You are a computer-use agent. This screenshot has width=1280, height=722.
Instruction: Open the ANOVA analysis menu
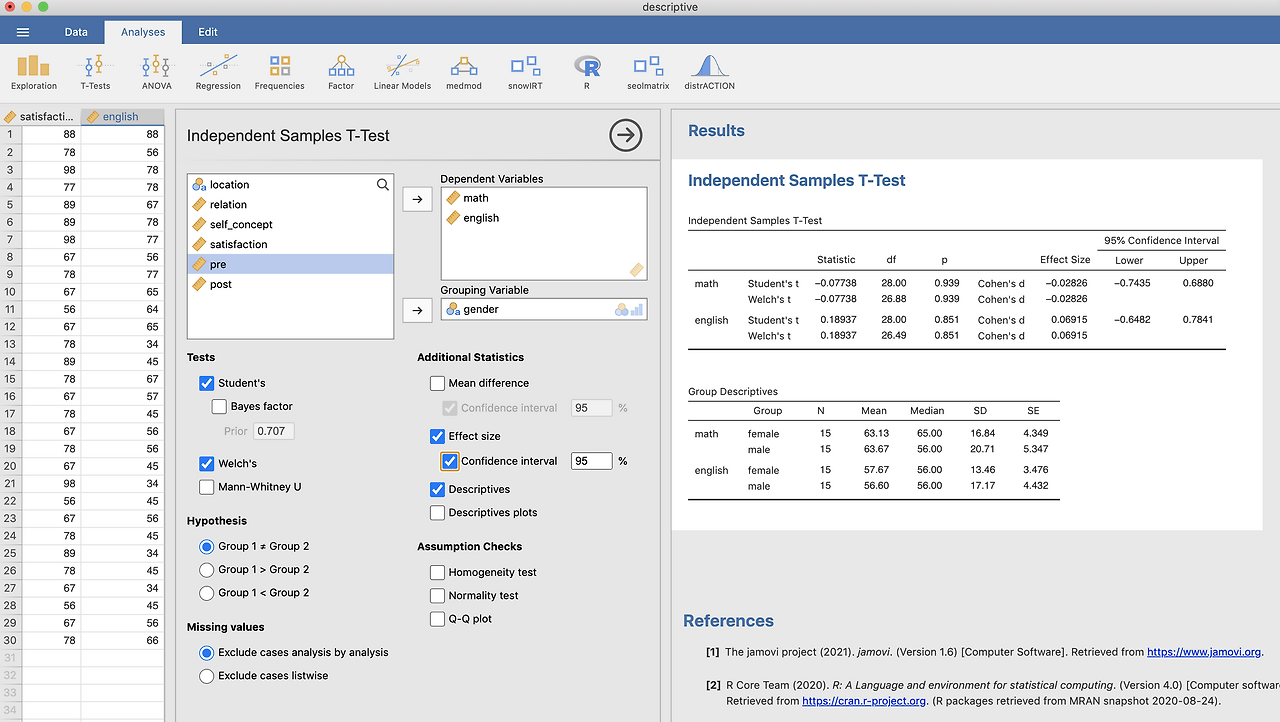click(x=156, y=72)
